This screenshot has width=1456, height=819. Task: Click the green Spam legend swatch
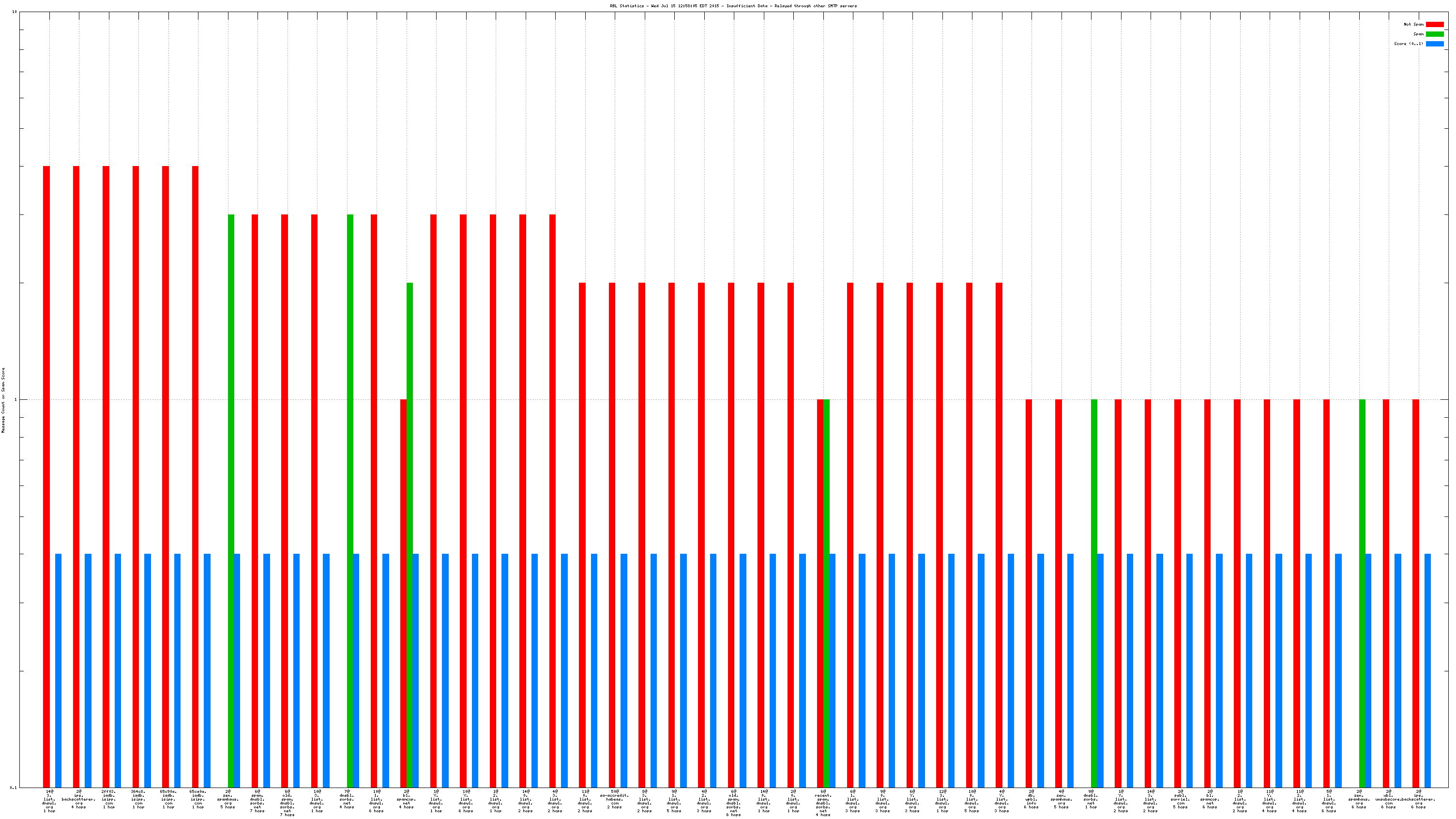point(1435,34)
